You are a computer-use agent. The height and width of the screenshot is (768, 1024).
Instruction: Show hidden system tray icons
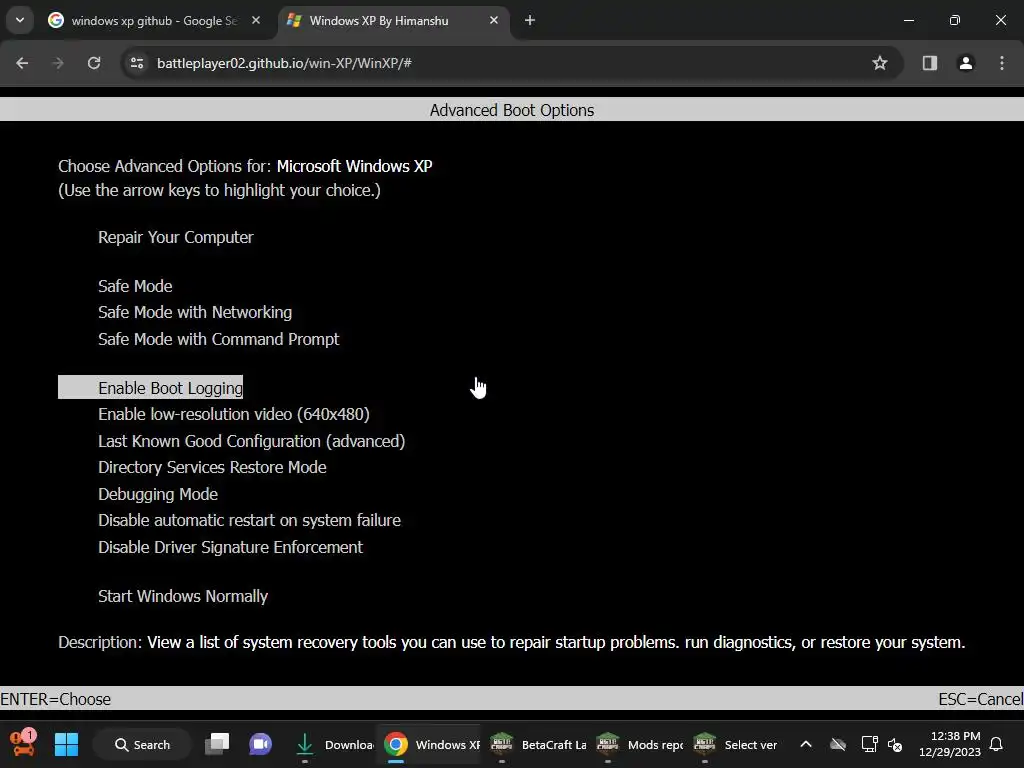click(806, 744)
